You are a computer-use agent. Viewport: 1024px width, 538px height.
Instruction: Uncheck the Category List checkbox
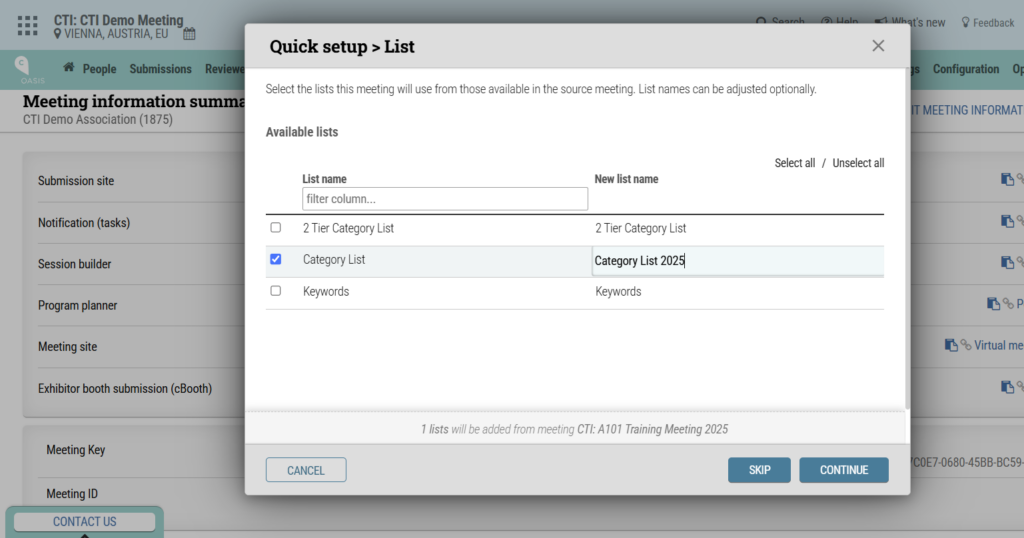point(276,259)
